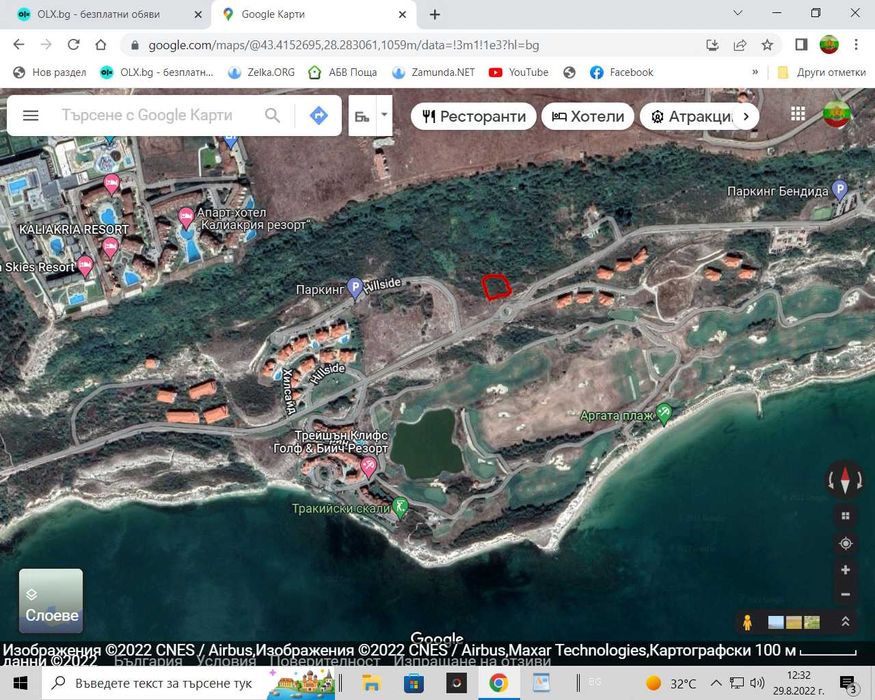Image resolution: width=875 pixels, height=700 pixels.
Task: Open the АБВ Поща bookmark
Action: coord(343,72)
